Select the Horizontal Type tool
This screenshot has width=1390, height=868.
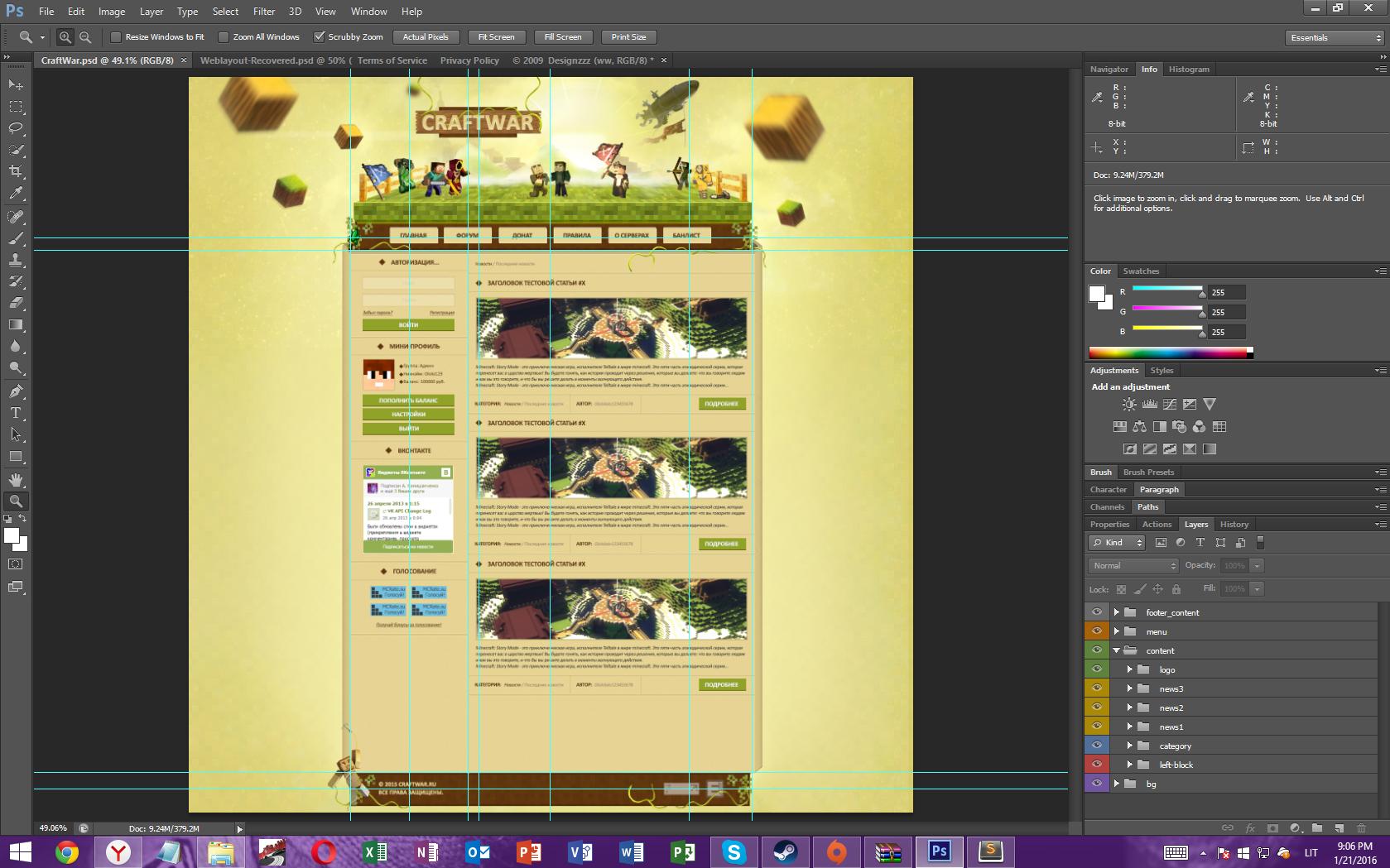tap(16, 413)
